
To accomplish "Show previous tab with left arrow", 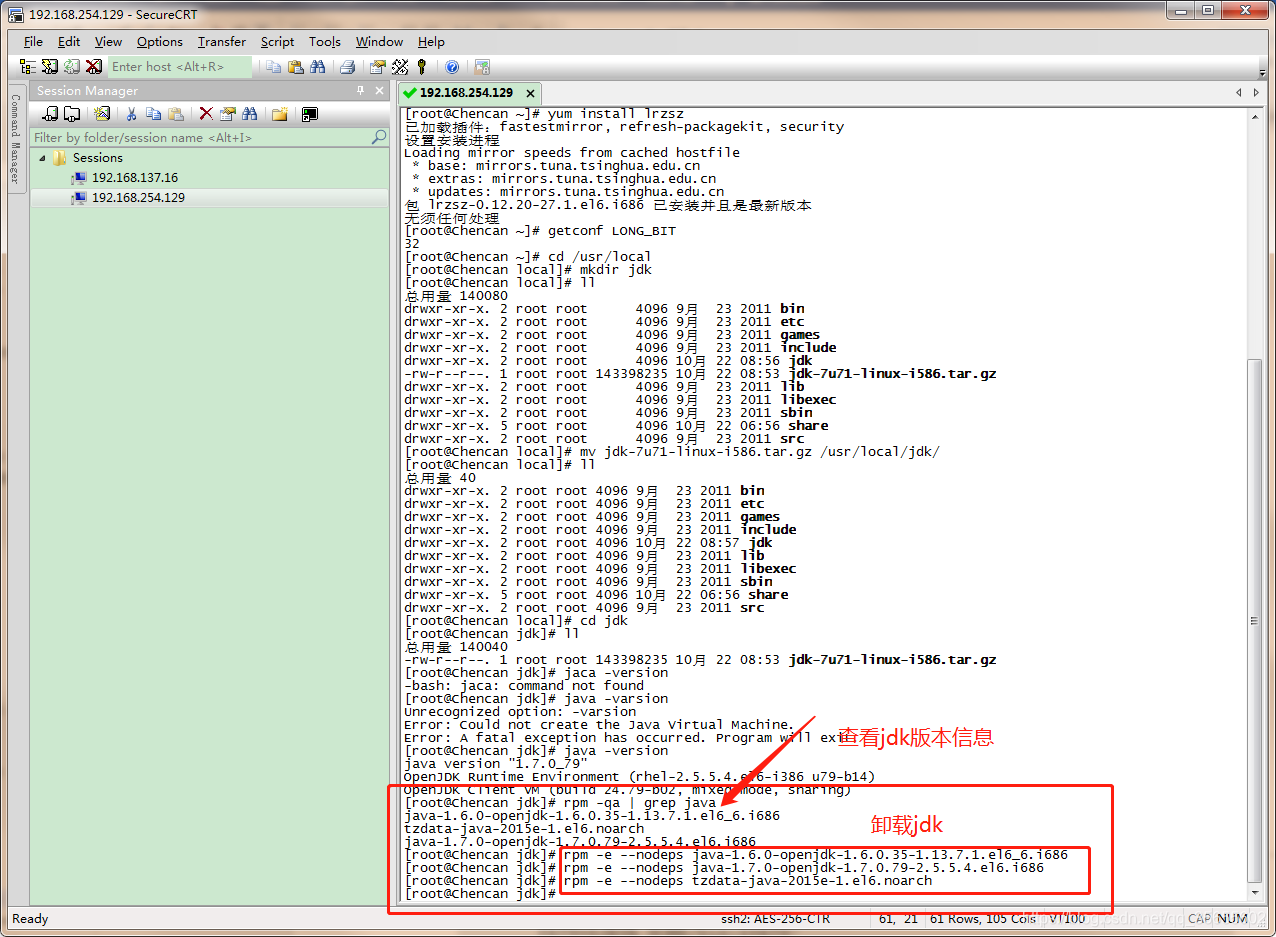I will [1240, 92].
